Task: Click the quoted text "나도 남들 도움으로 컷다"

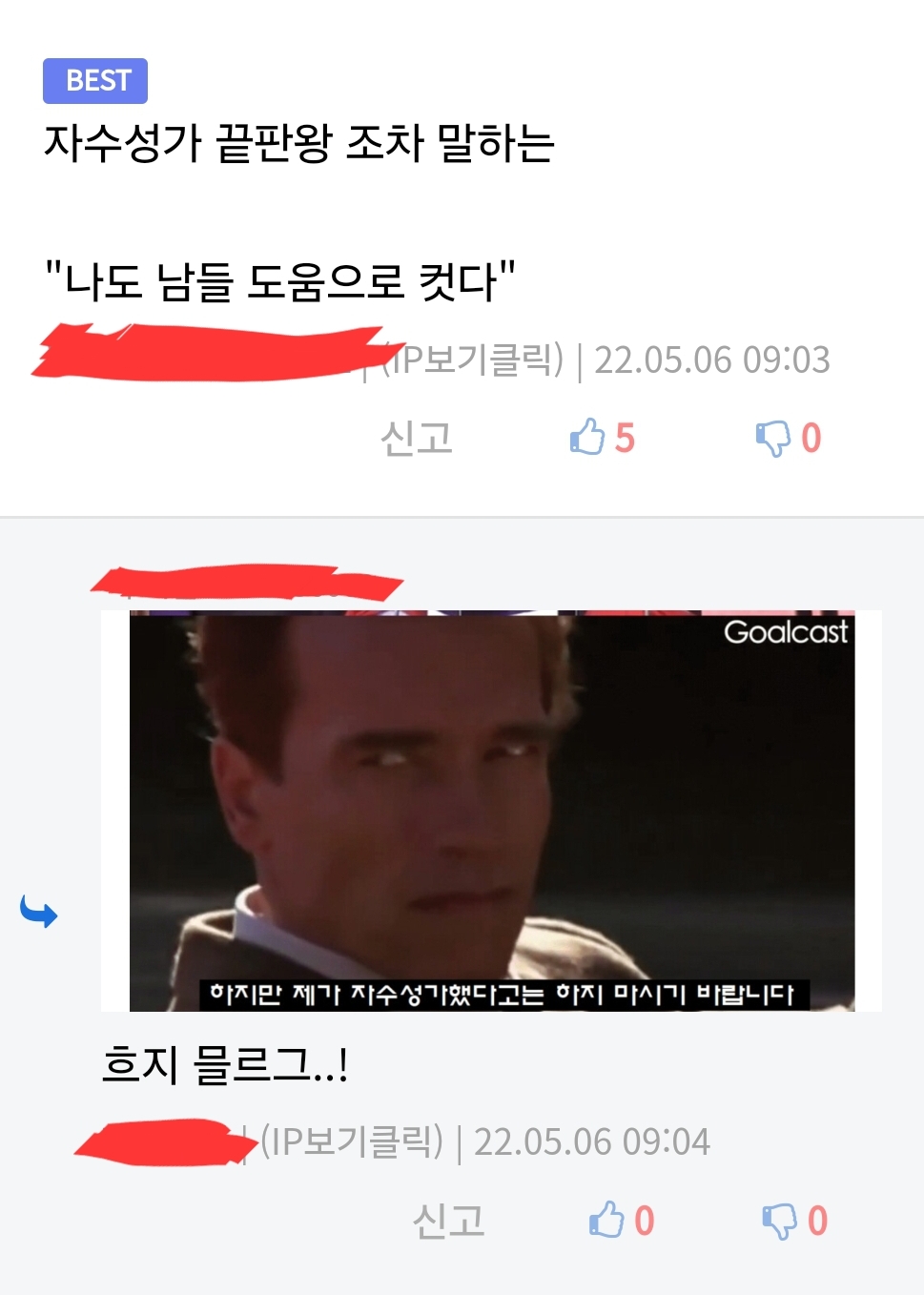Action: 280,281
